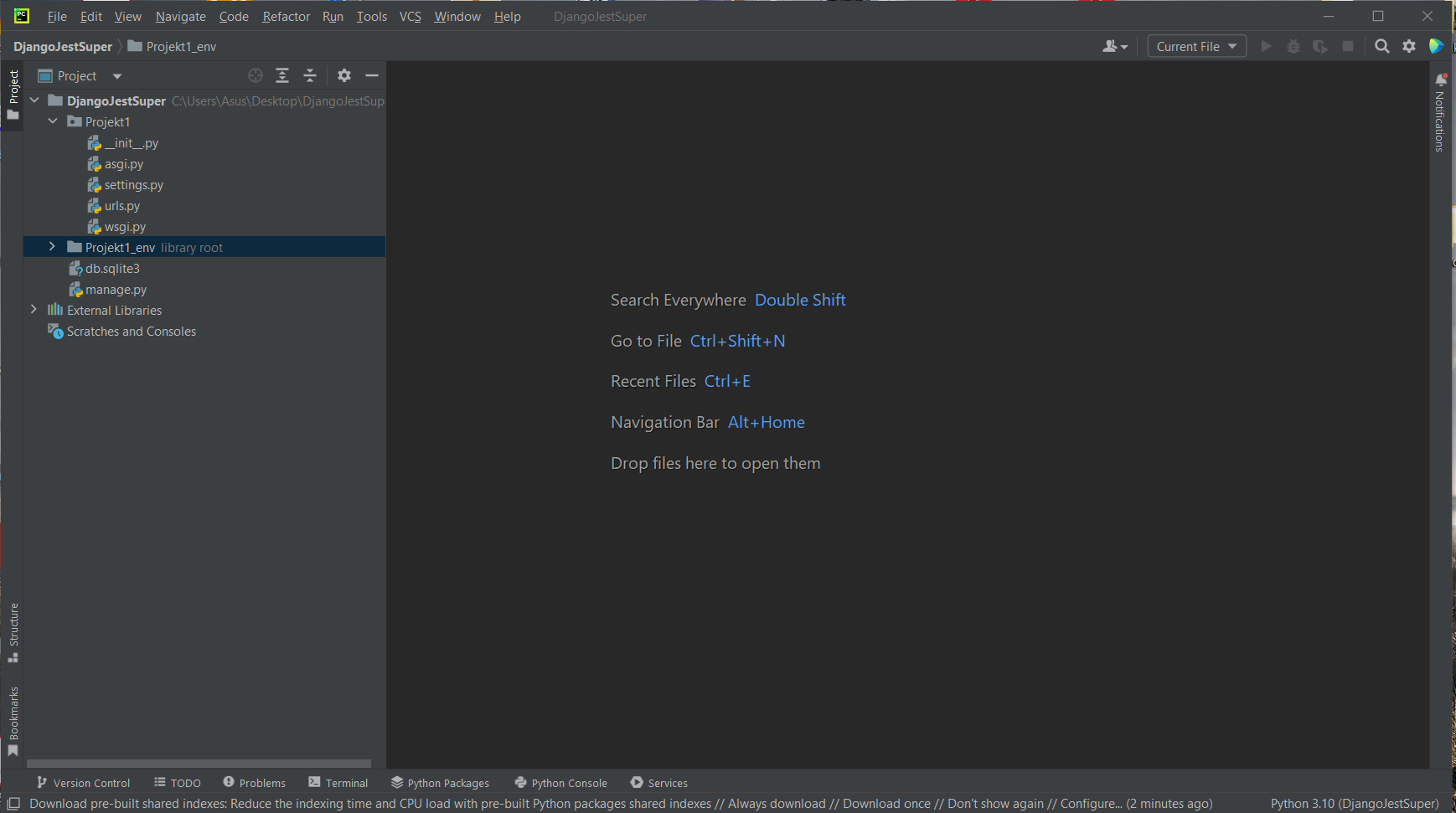Hide the Project tool window
The width and height of the screenshot is (1456, 813).
click(x=372, y=75)
